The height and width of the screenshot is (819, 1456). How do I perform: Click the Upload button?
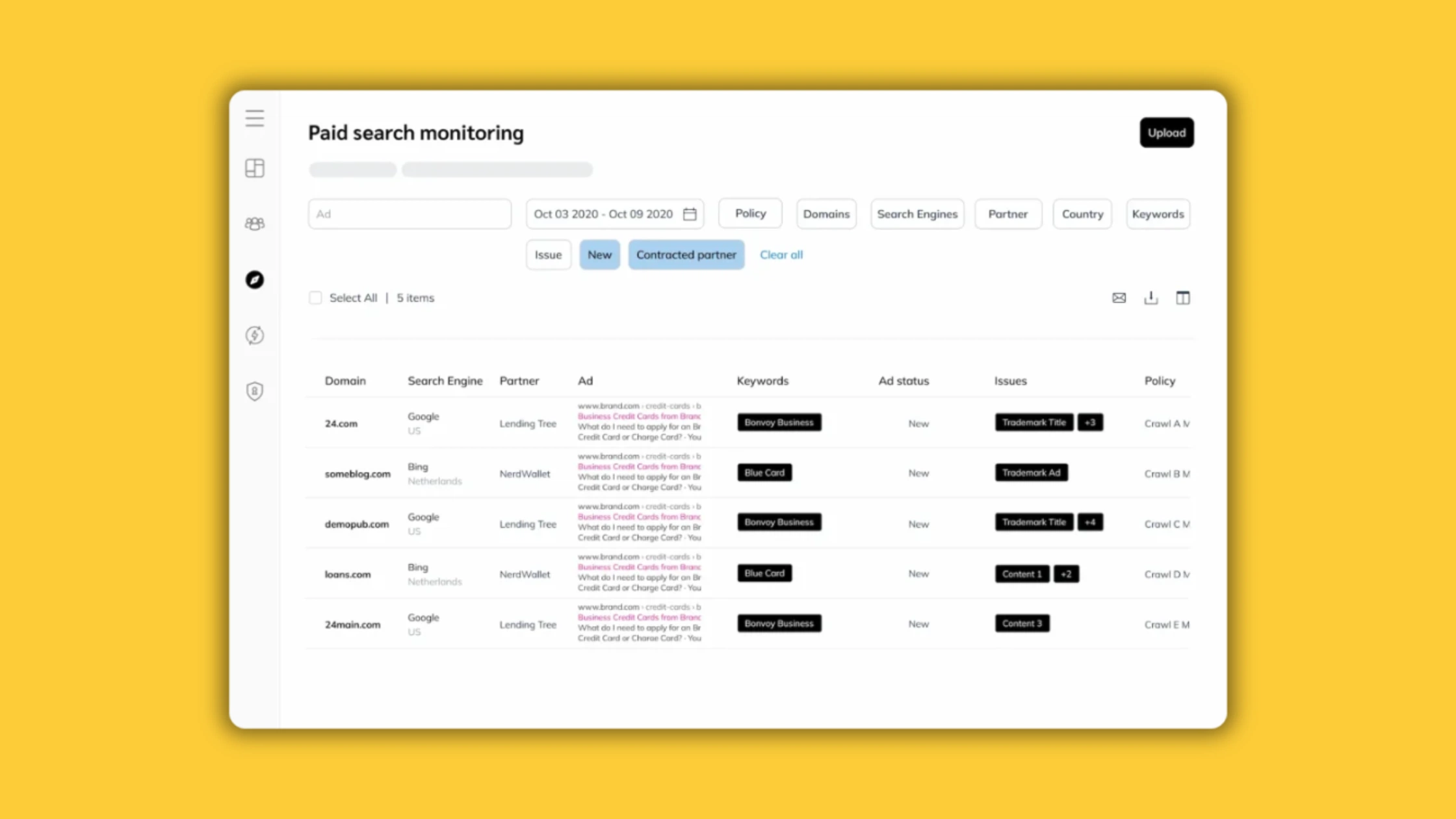pos(1166,132)
